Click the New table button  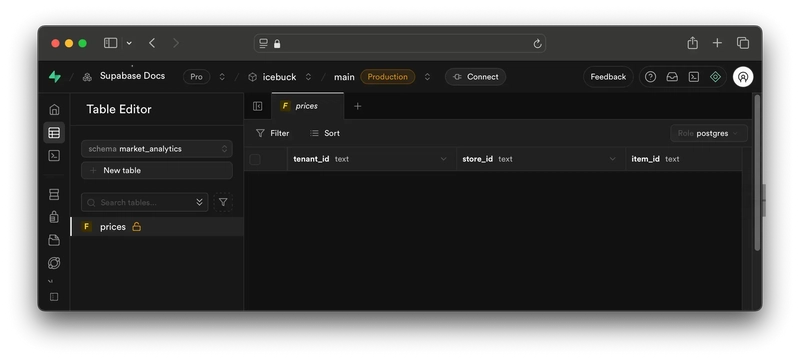click(x=157, y=170)
